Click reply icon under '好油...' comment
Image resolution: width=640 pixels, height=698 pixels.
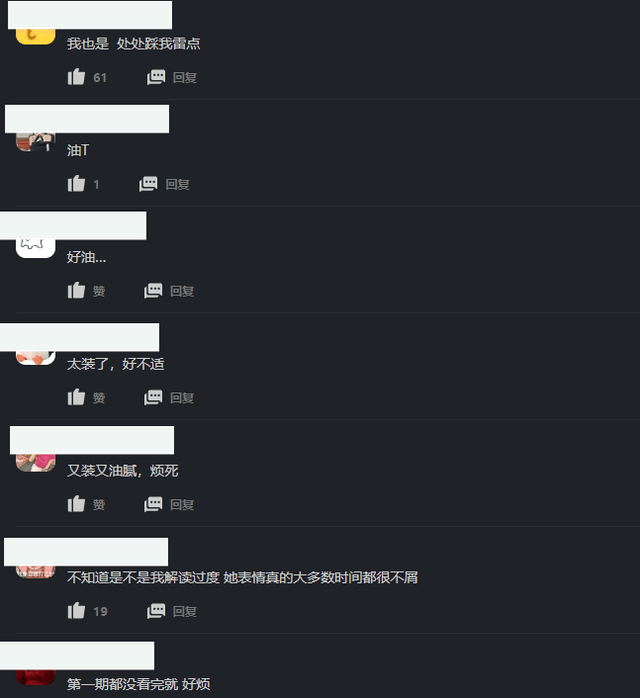pyautogui.click(x=153, y=291)
